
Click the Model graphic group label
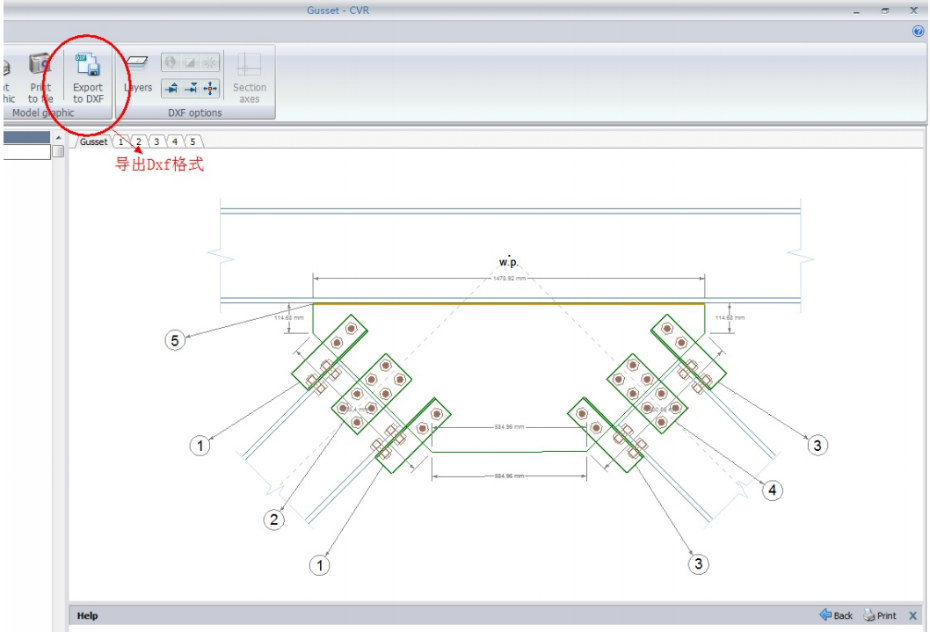tap(43, 113)
